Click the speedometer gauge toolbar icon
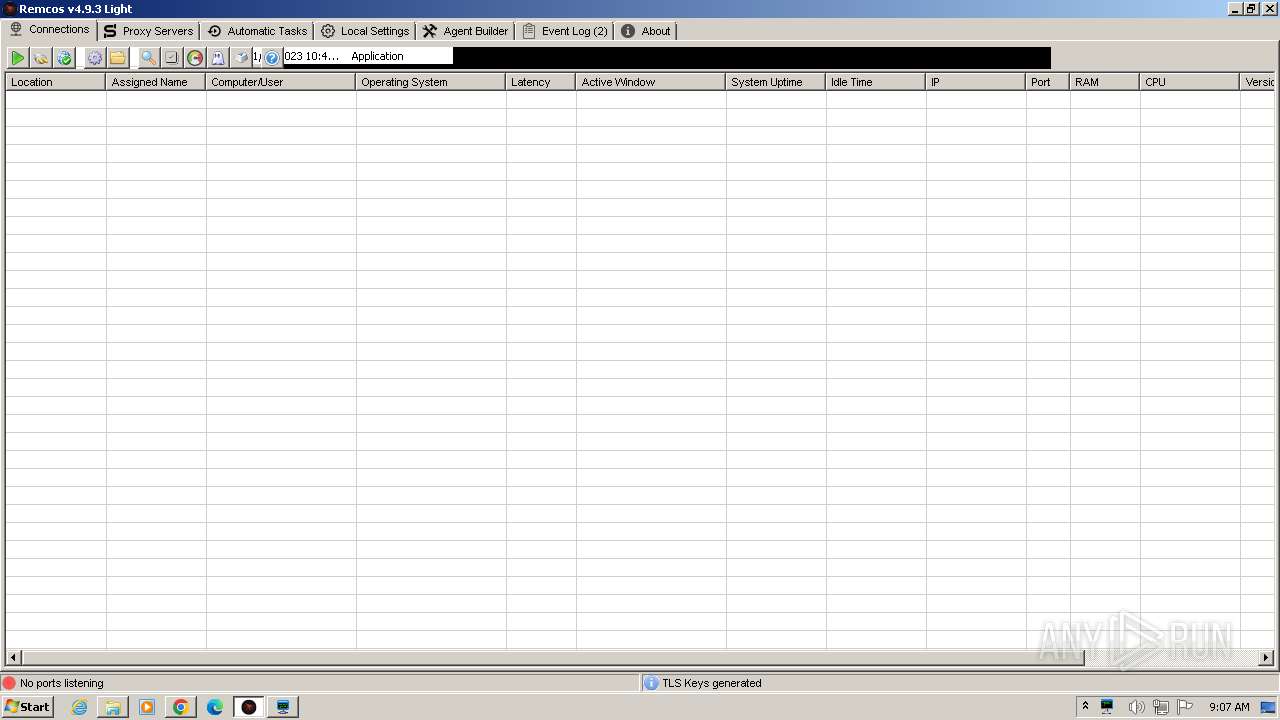This screenshot has height=720, width=1280. point(195,58)
